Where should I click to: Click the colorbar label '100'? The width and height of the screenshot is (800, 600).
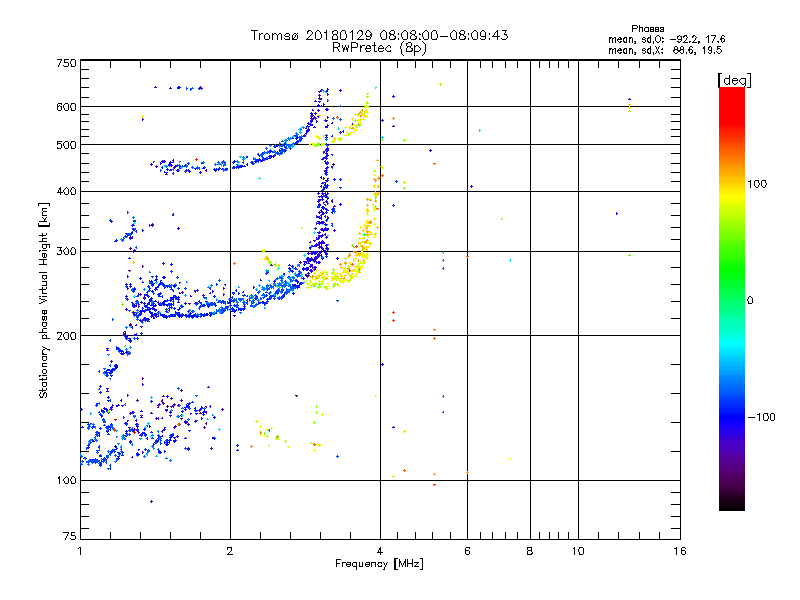[757, 184]
